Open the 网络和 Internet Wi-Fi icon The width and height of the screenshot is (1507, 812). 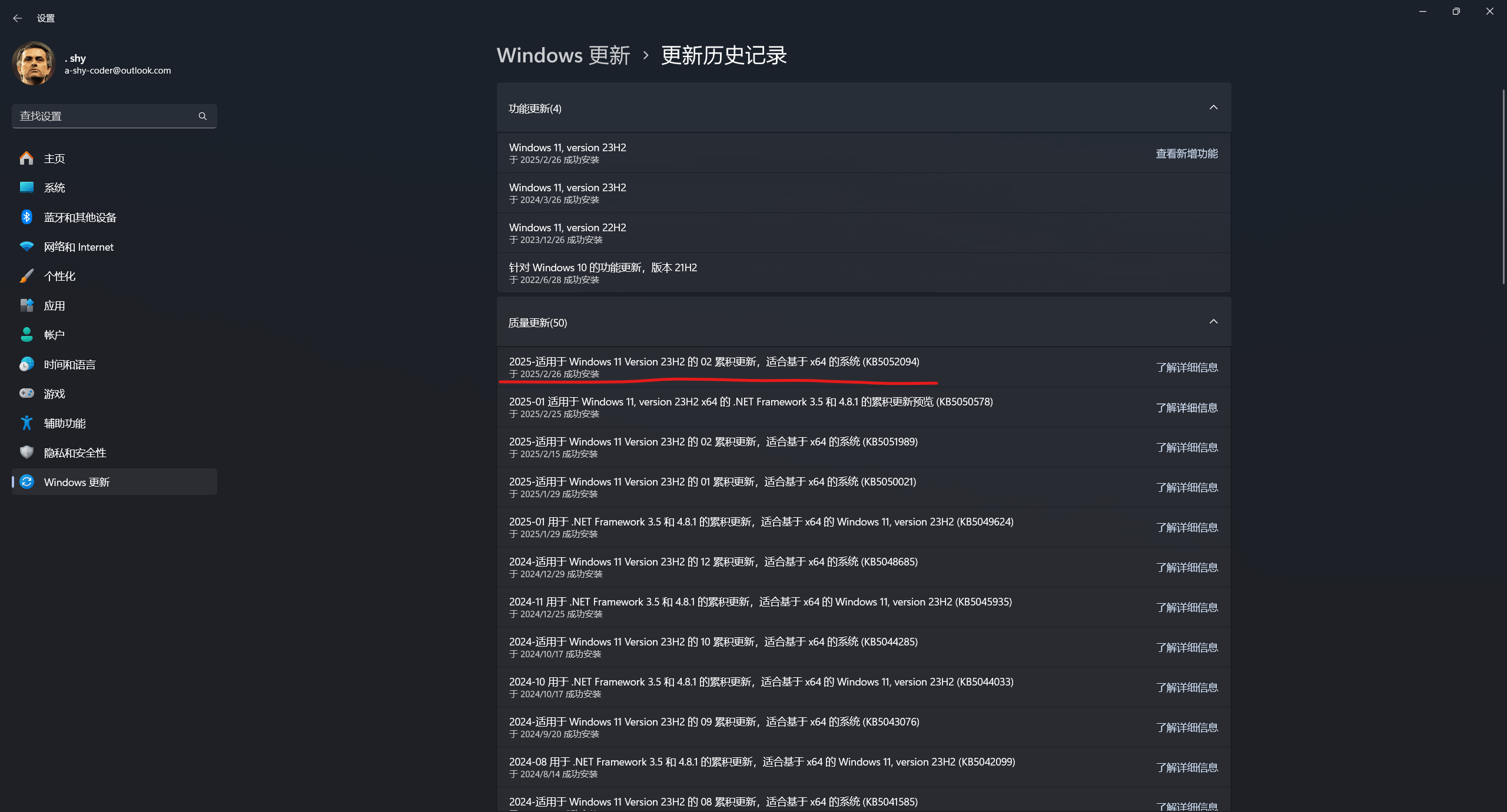(26, 247)
